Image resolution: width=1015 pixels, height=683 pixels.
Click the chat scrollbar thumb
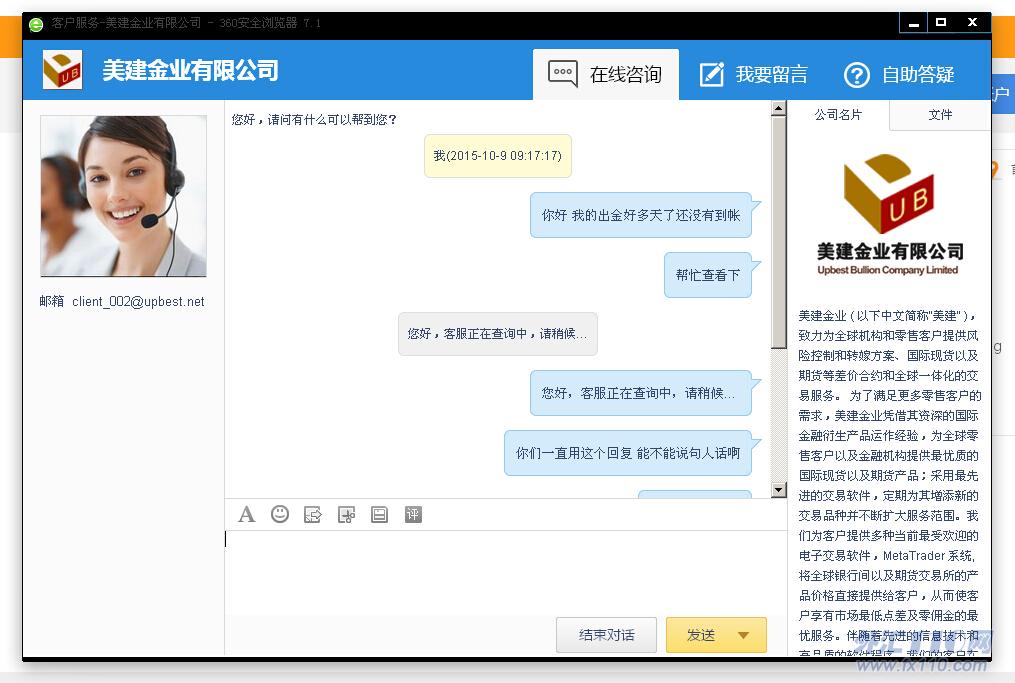pyautogui.click(x=779, y=233)
